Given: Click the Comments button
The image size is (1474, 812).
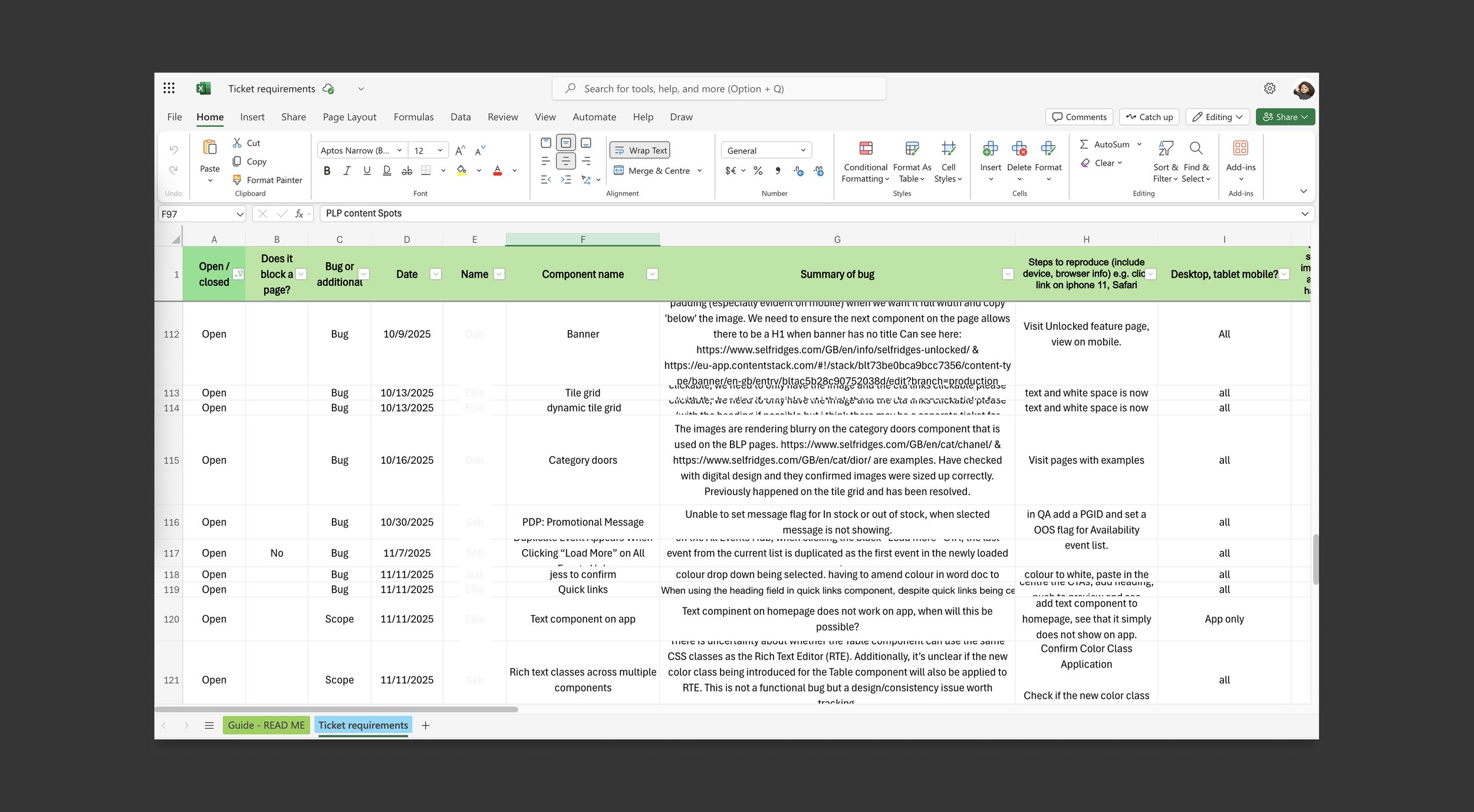Looking at the screenshot, I should click(x=1079, y=117).
